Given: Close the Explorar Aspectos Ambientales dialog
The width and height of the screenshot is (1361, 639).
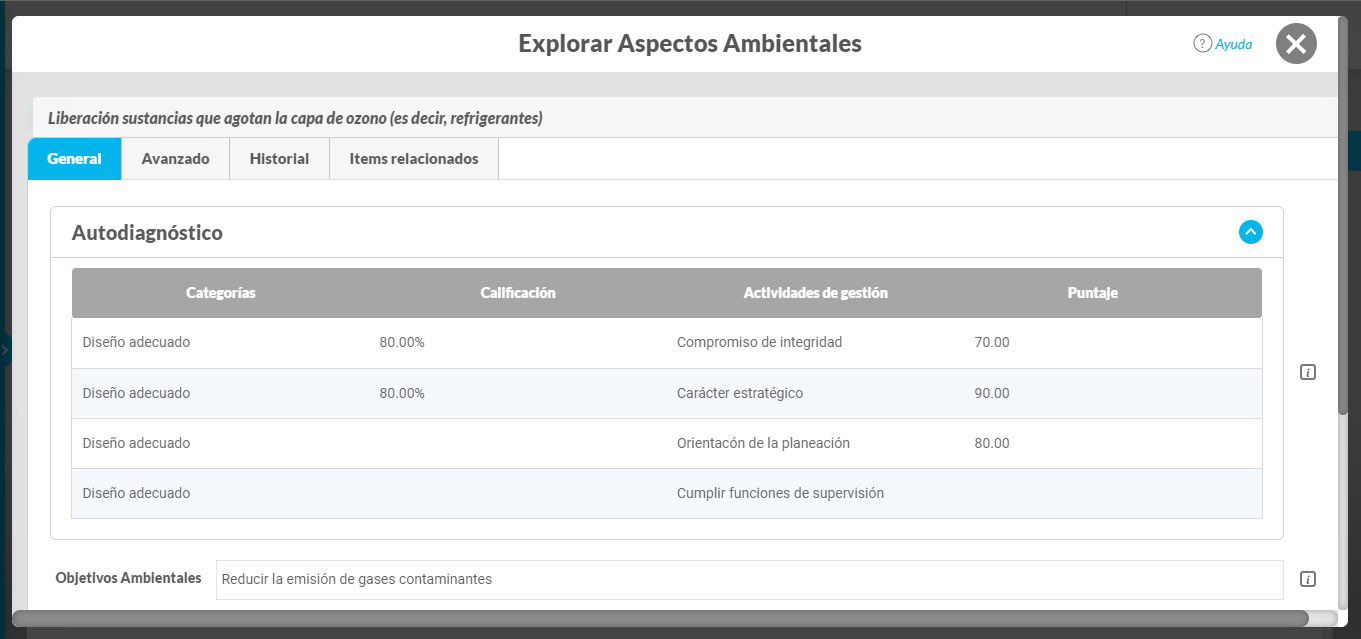Looking at the screenshot, I should pyautogui.click(x=1296, y=44).
